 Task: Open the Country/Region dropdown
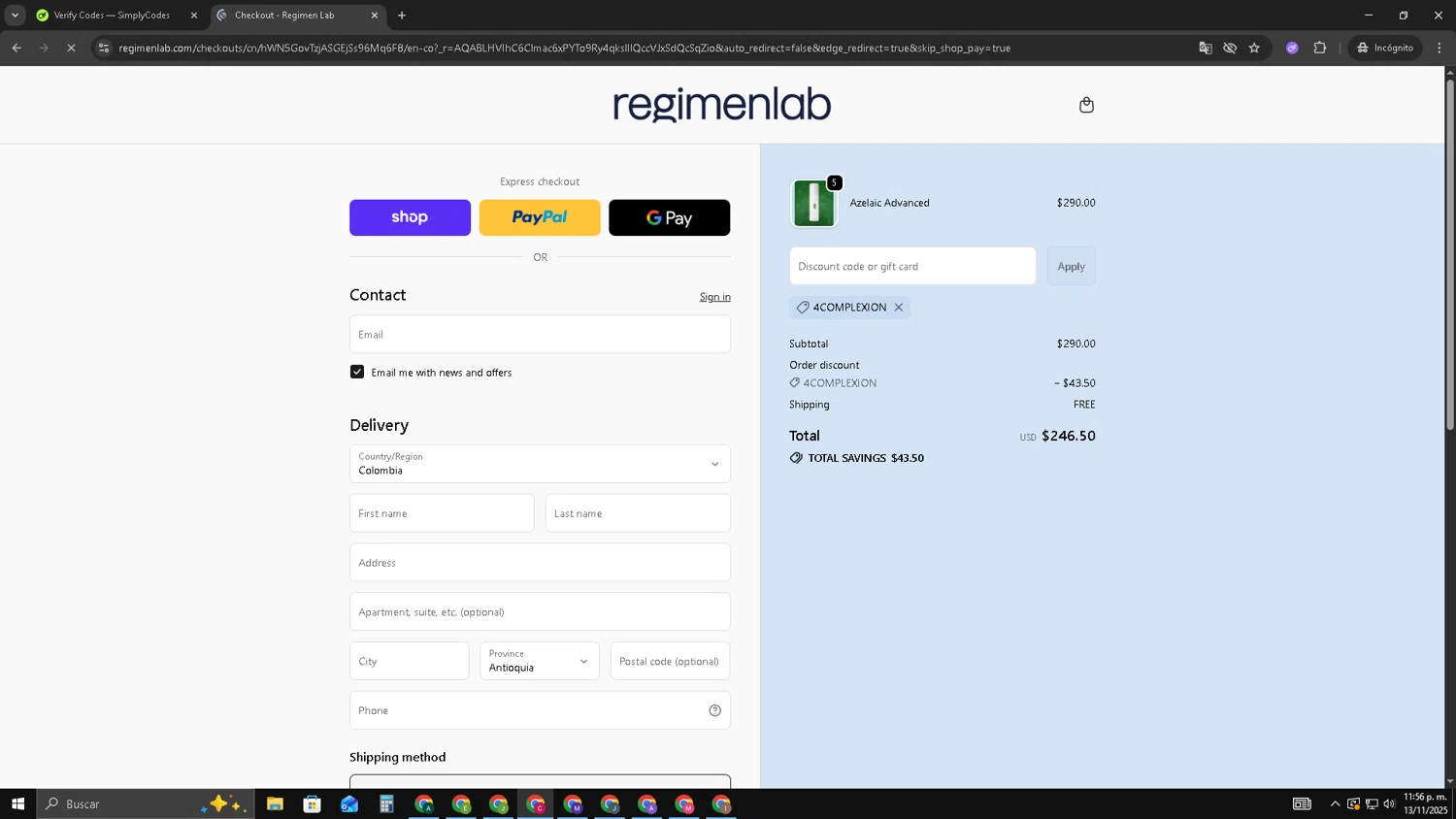click(540, 464)
